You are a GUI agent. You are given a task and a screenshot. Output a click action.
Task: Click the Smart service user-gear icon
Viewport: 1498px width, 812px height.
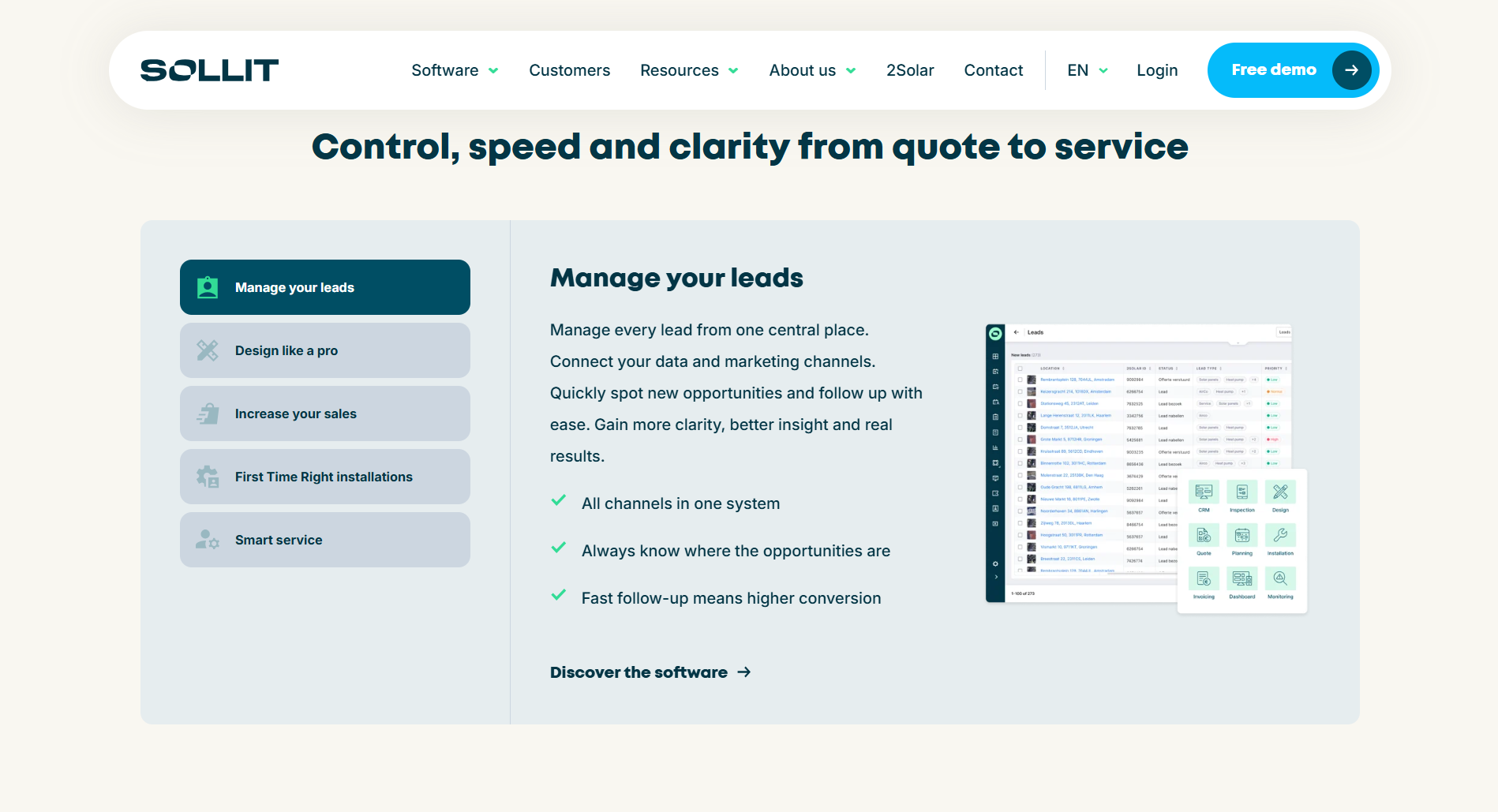(208, 540)
